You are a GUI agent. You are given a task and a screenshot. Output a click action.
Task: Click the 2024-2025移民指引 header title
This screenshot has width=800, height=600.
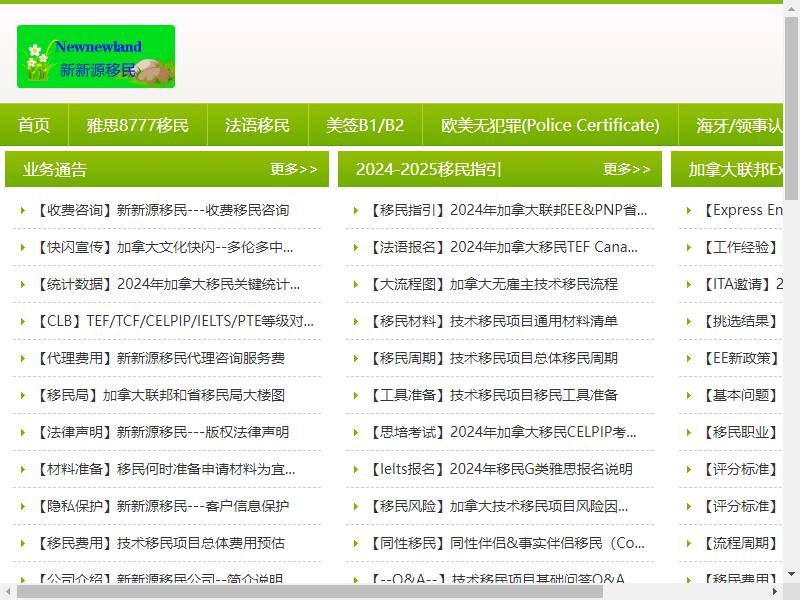429,169
